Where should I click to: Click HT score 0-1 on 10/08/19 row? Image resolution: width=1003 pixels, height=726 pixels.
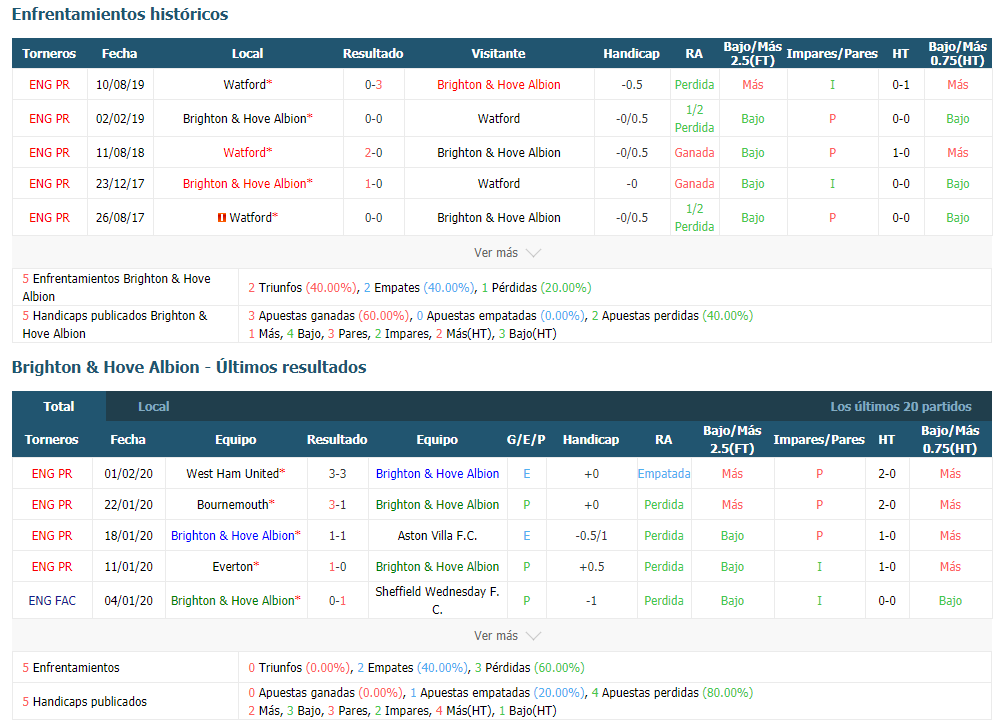[901, 84]
